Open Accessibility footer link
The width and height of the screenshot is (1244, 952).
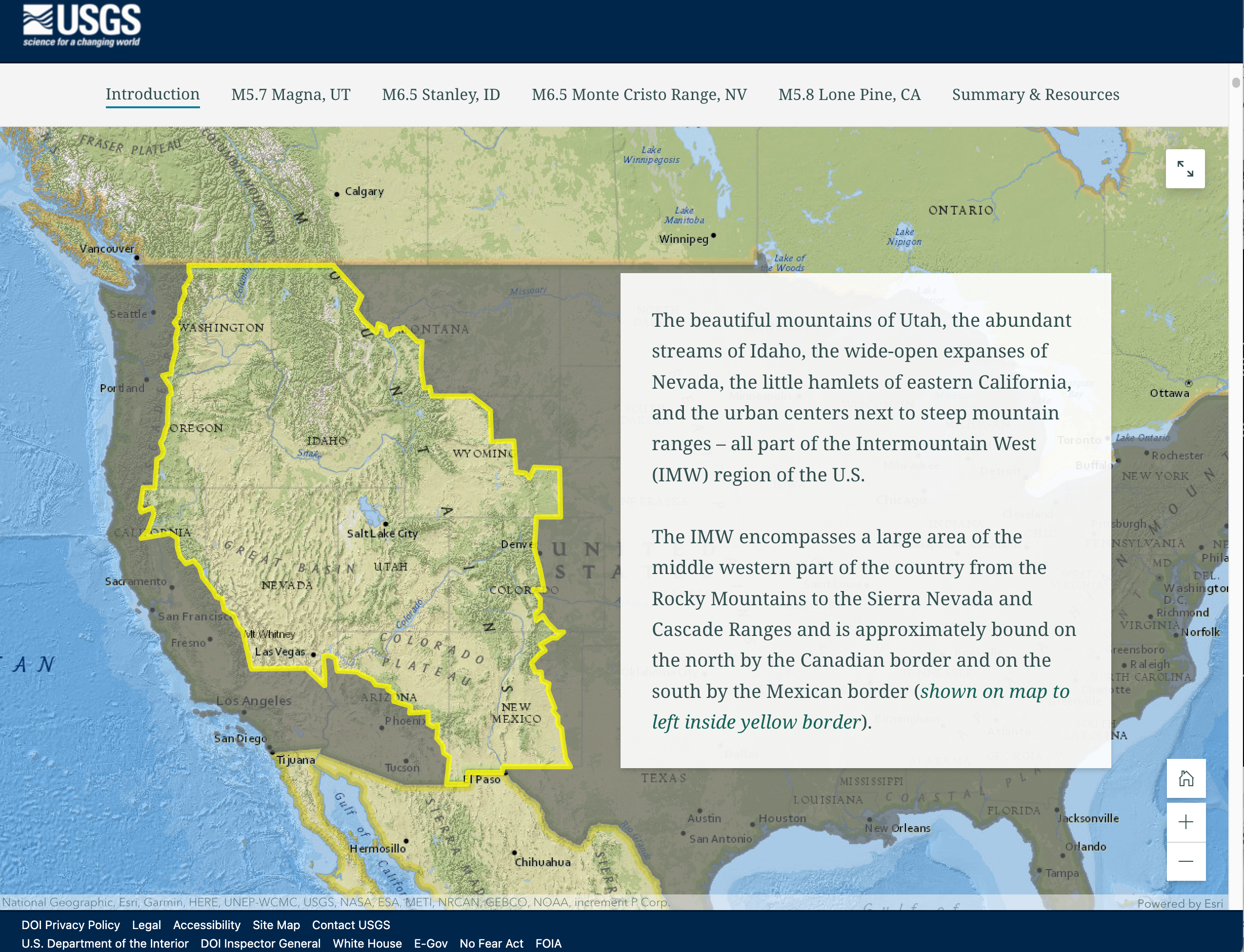[x=207, y=925]
